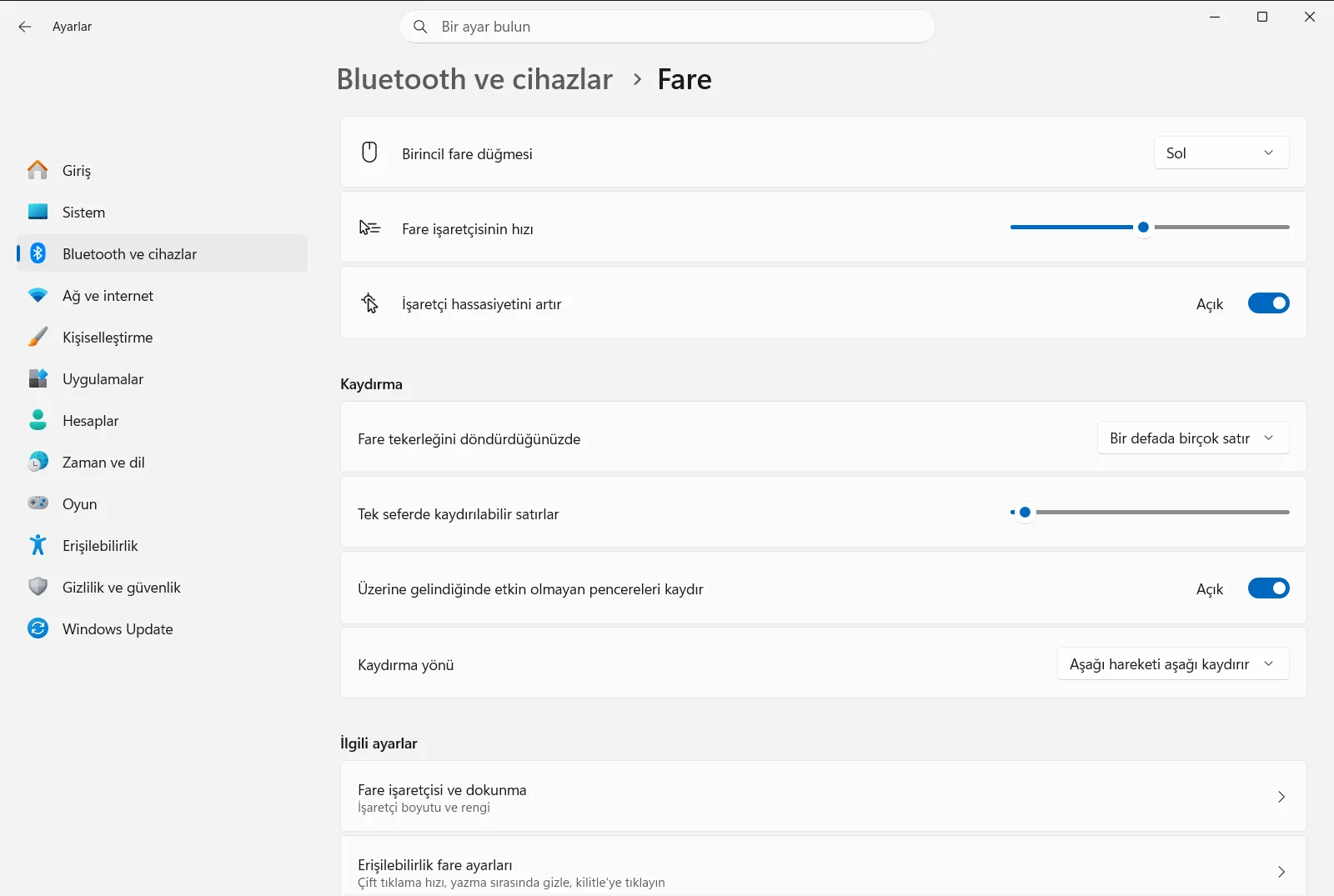Click the Bluetooth icon in sidebar
Screen dimensions: 1334x896
pos(38,253)
